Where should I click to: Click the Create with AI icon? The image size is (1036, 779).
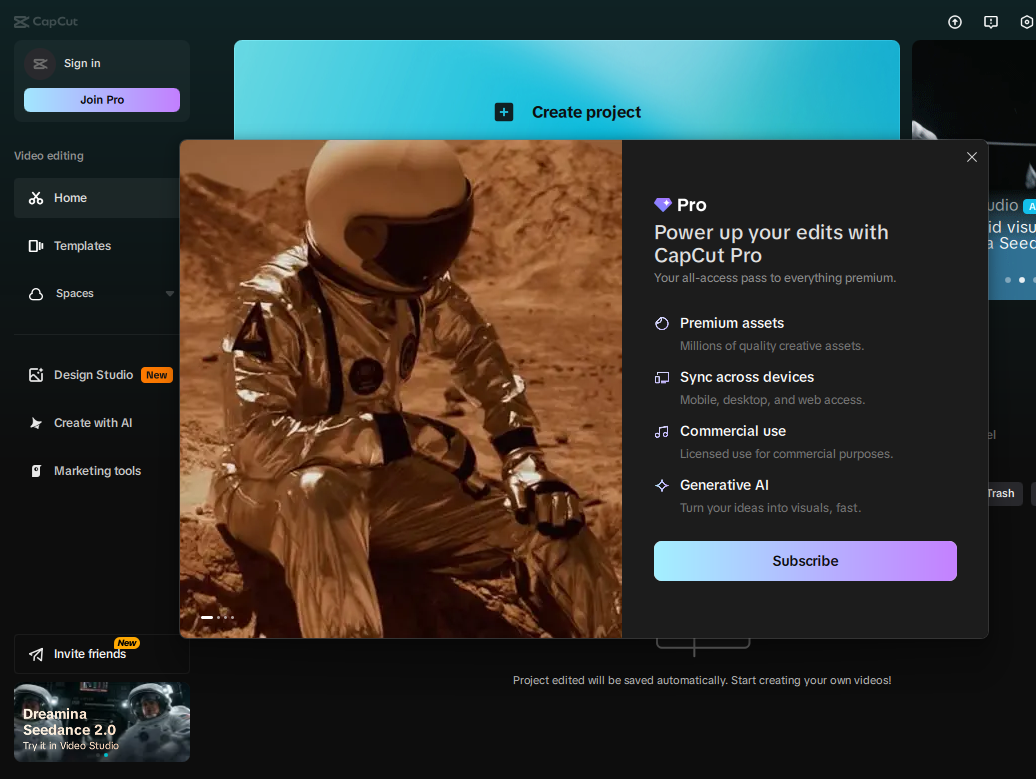tap(36, 423)
